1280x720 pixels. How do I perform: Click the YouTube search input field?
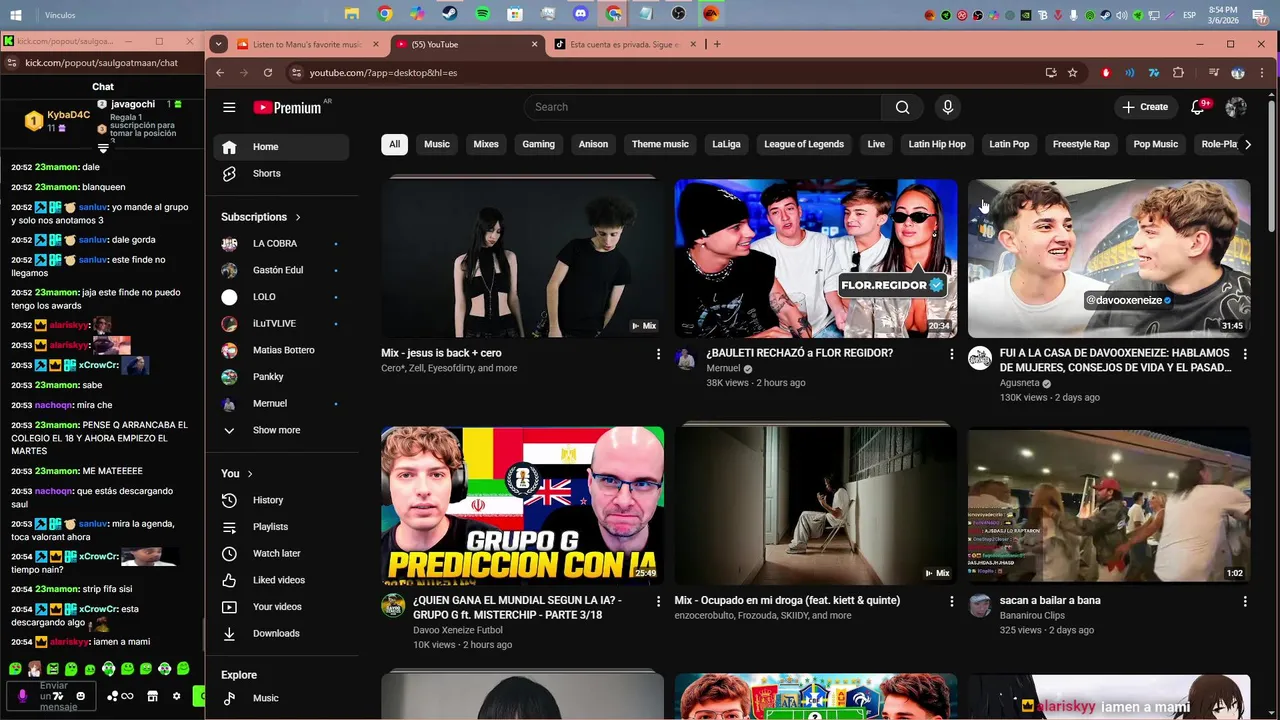(703, 107)
